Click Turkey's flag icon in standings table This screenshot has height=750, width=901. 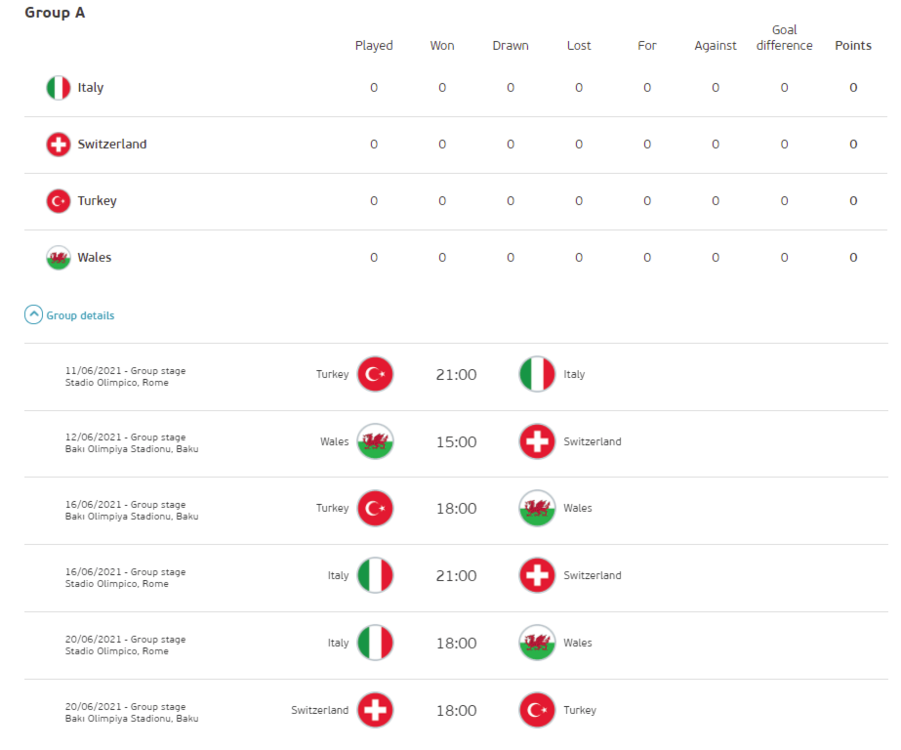point(58,201)
